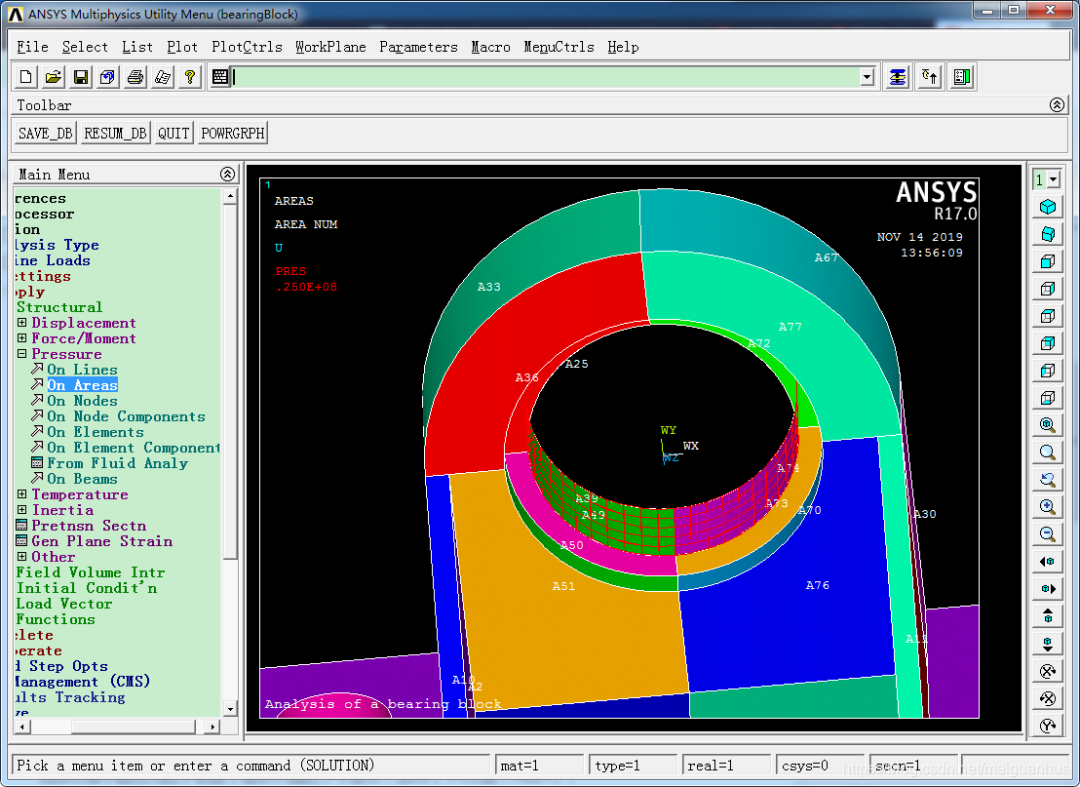Open the WorkPlane menu

[x=331, y=47]
